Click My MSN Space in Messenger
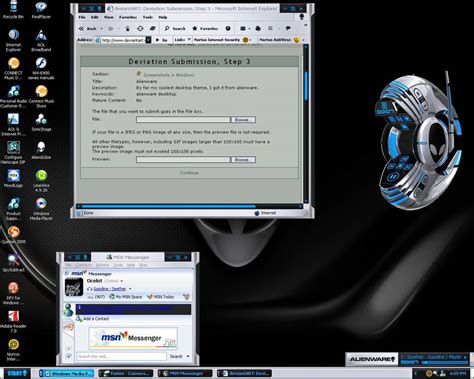The image size is (474, 379). pyautogui.click(x=126, y=297)
